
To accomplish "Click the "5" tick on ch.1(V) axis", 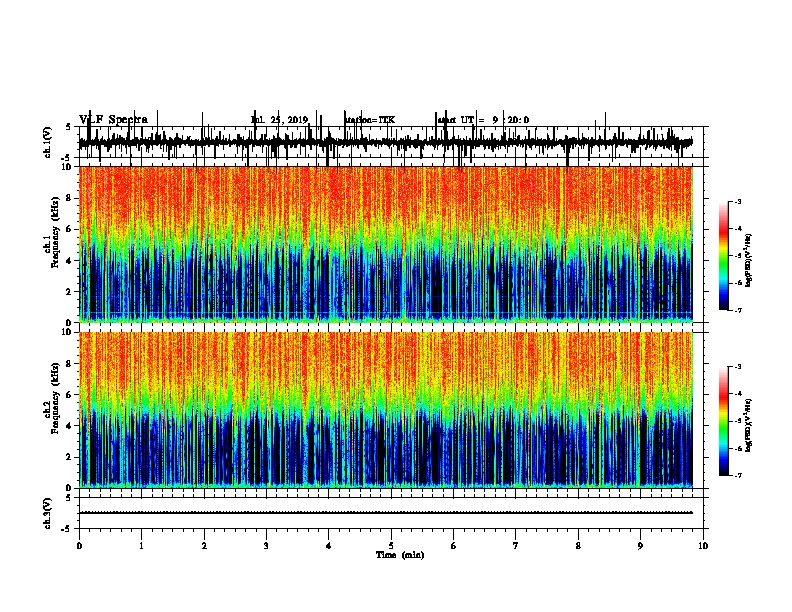I will coord(69,127).
